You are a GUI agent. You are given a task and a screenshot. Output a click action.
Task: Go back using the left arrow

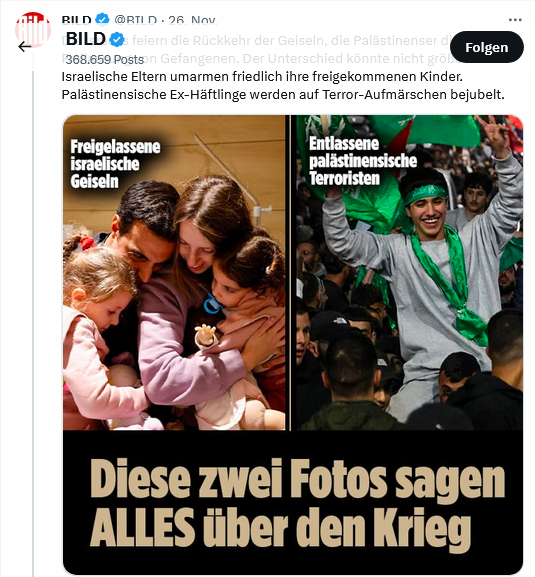(x=25, y=46)
